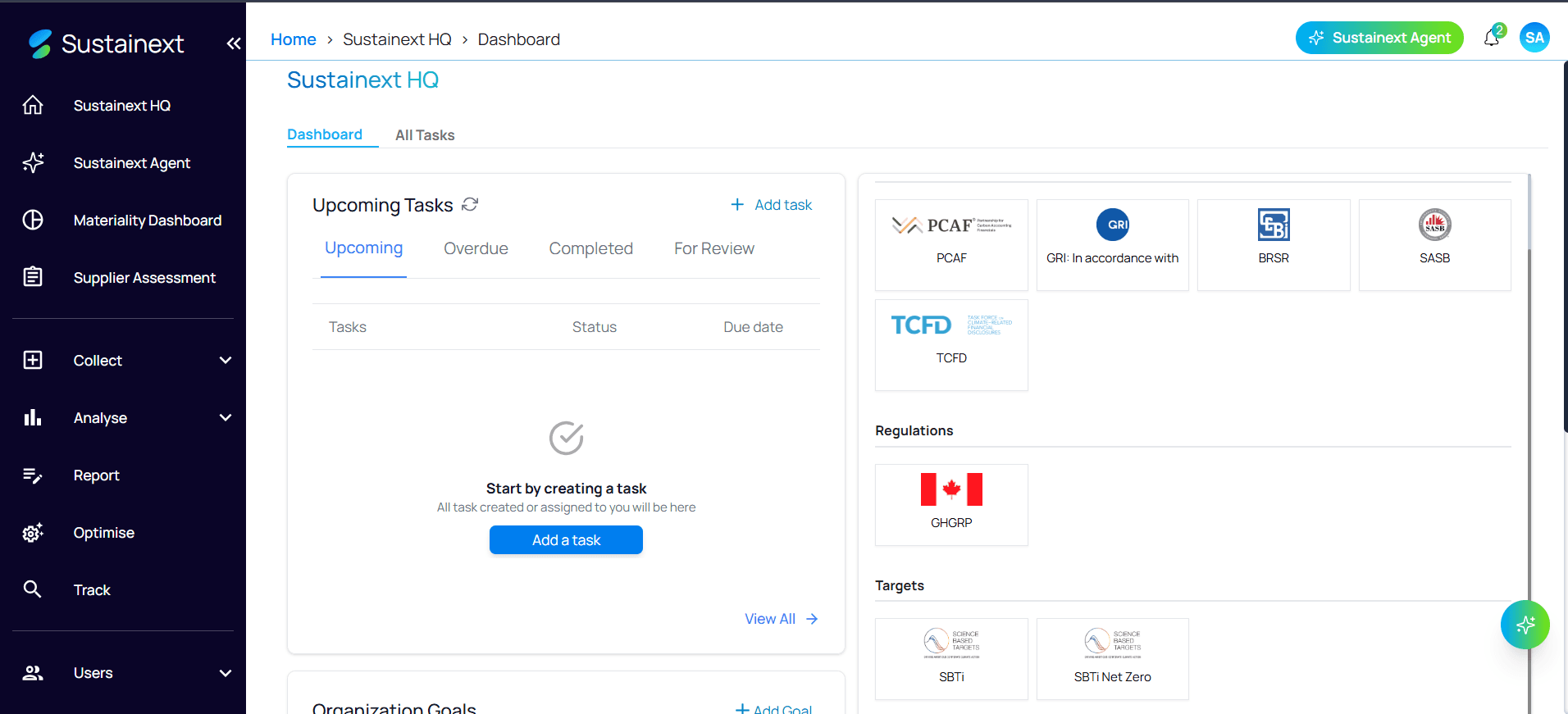Click the Analyse bar chart icon
Image resolution: width=1568 pixels, height=714 pixels.
pos(33,417)
